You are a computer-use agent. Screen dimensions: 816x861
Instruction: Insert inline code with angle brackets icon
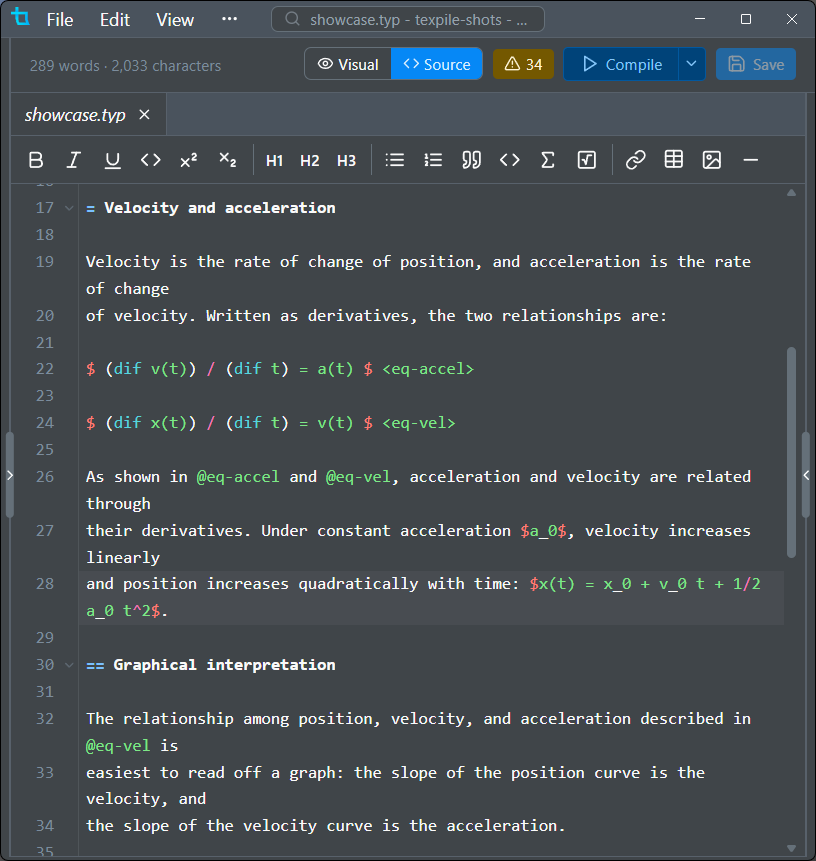[x=150, y=160]
